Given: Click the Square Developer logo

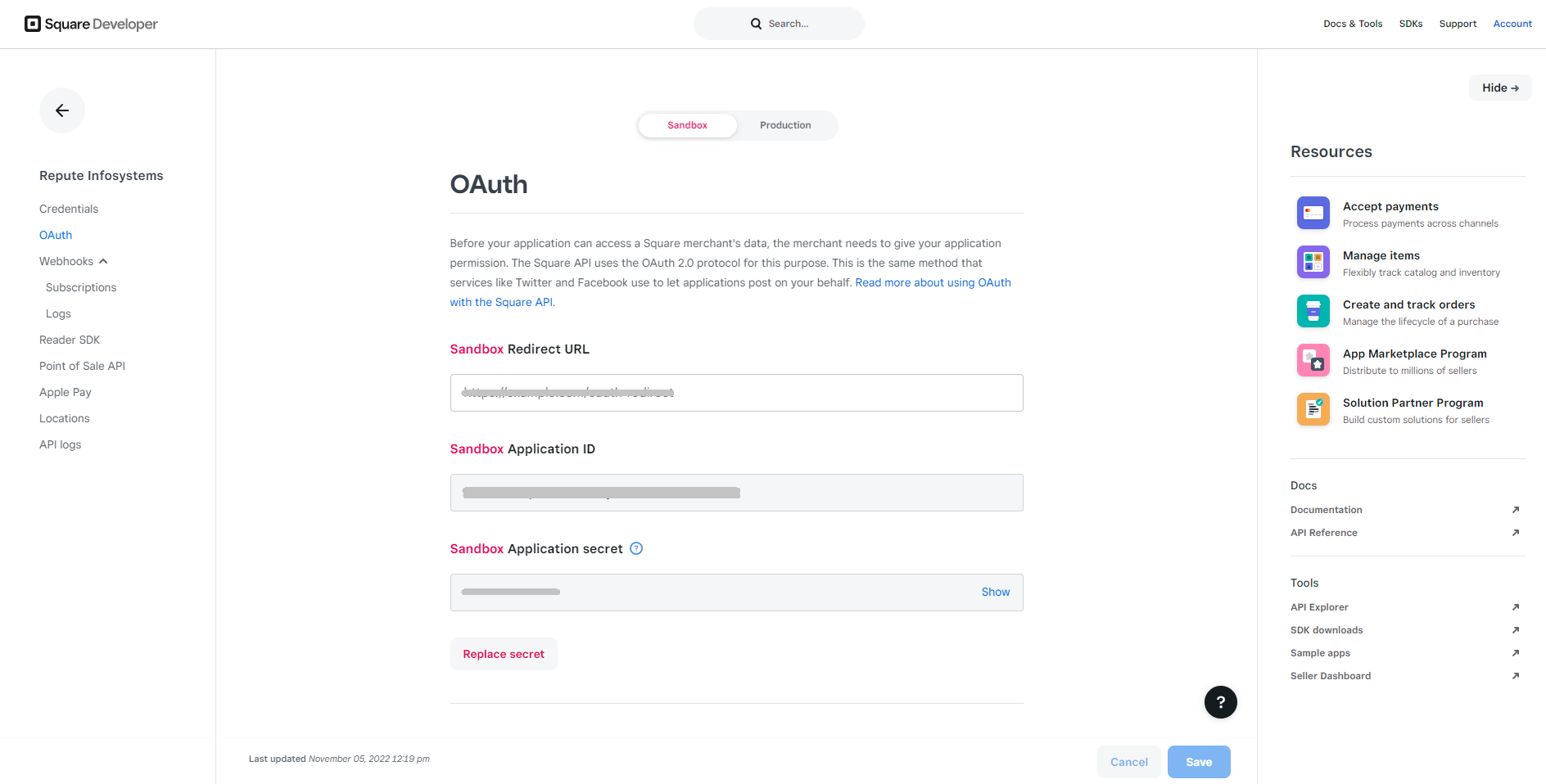Looking at the screenshot, I should 91,24.
